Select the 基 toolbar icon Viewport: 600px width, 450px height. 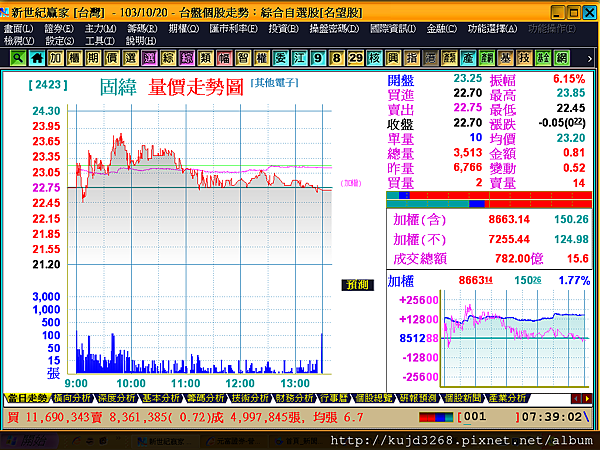tap(505, 58)
